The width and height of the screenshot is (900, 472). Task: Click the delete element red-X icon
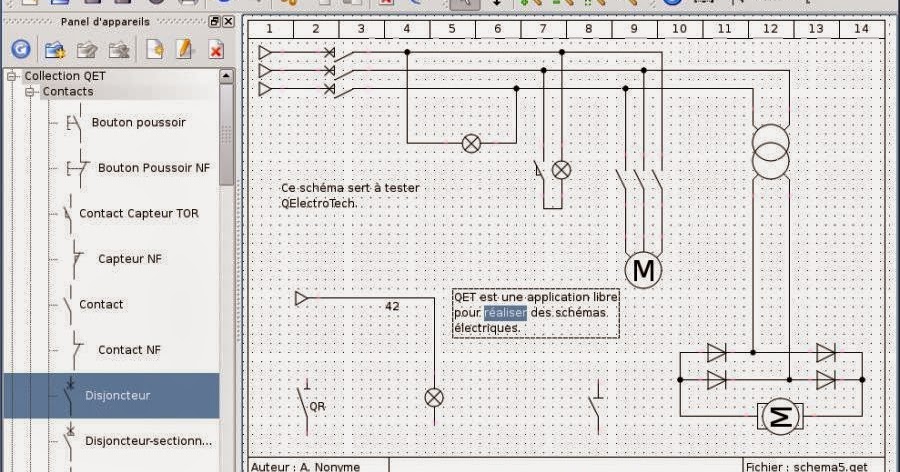click(216, 50)
